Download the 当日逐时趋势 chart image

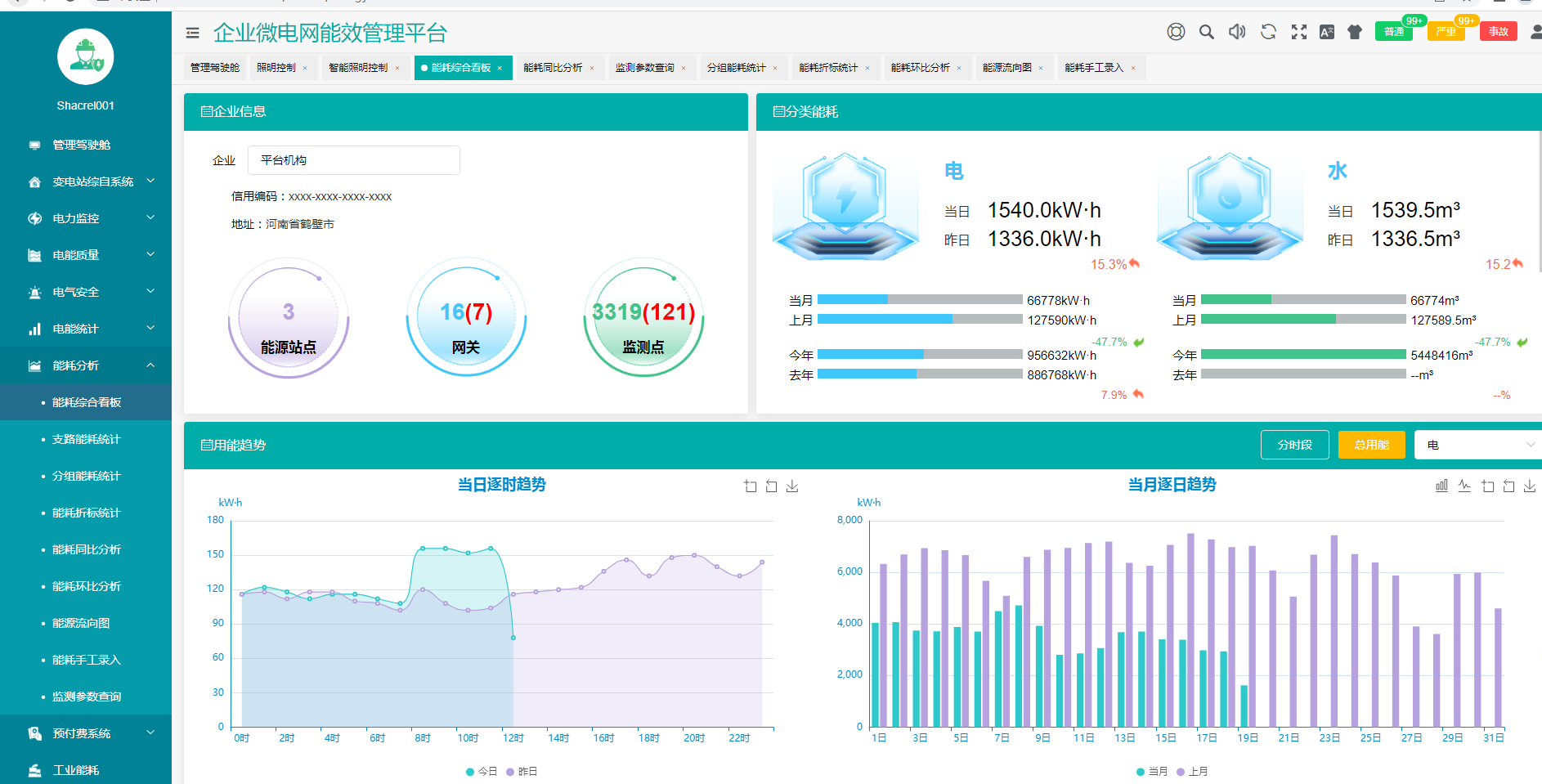pos(792,486)
